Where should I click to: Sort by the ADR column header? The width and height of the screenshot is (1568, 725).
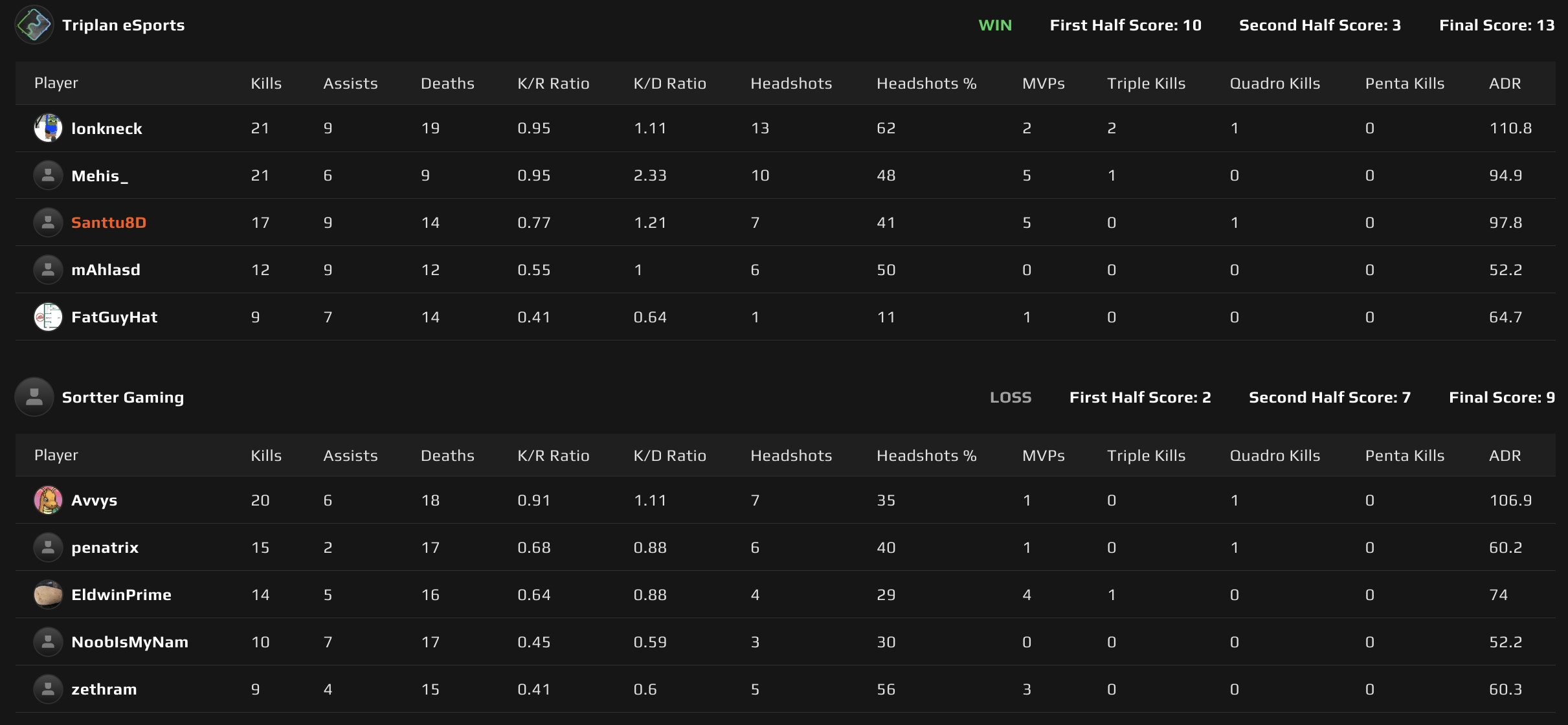1506,83
